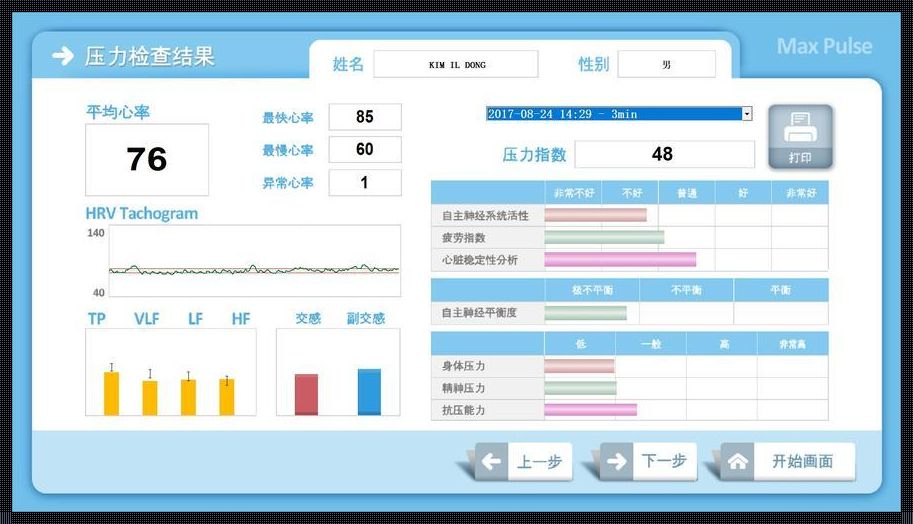Click the 最慢心率 value 60
This screenshot has height=524, width=913.
click(365, 150)
